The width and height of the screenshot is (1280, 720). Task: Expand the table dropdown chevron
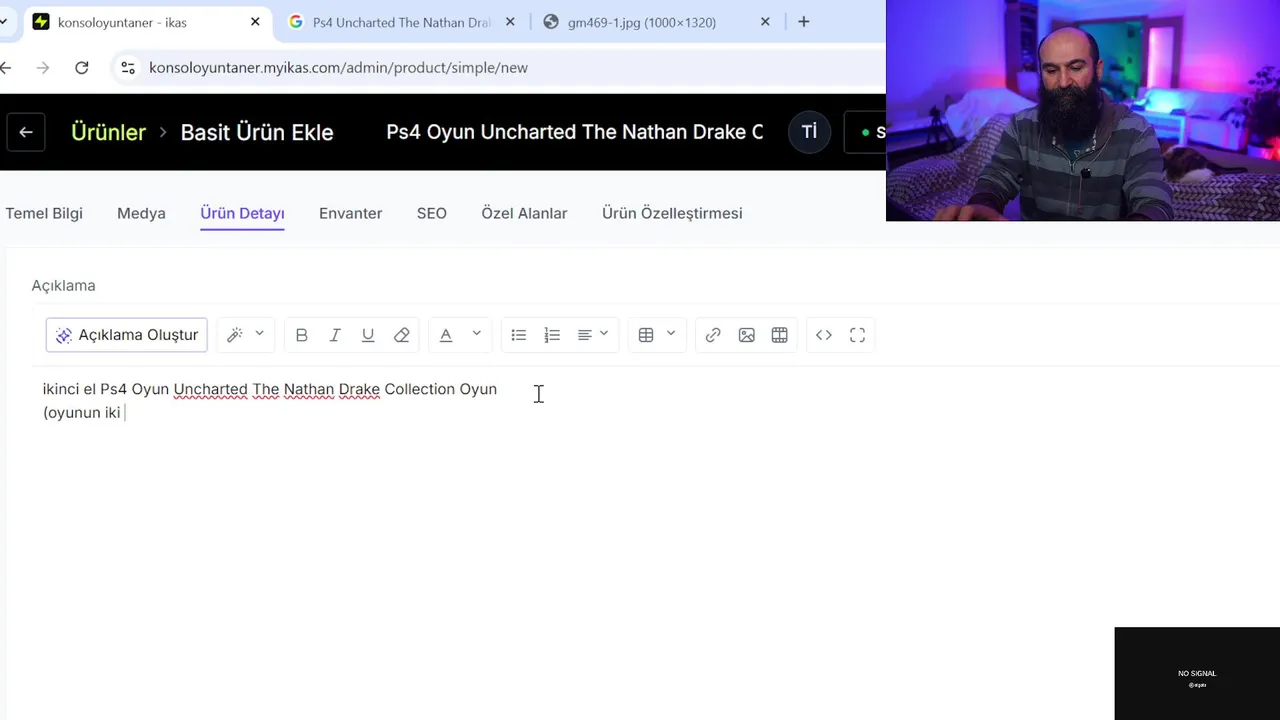coord(671,334)
